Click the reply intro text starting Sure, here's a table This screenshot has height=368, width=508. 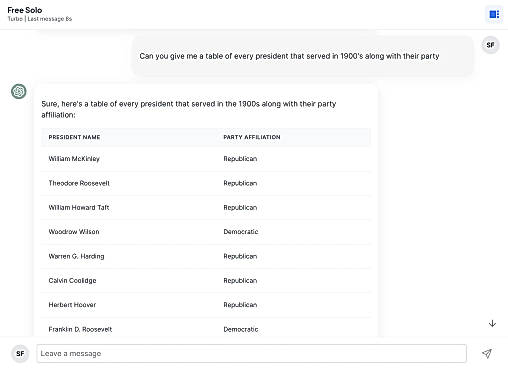[189, 109]
